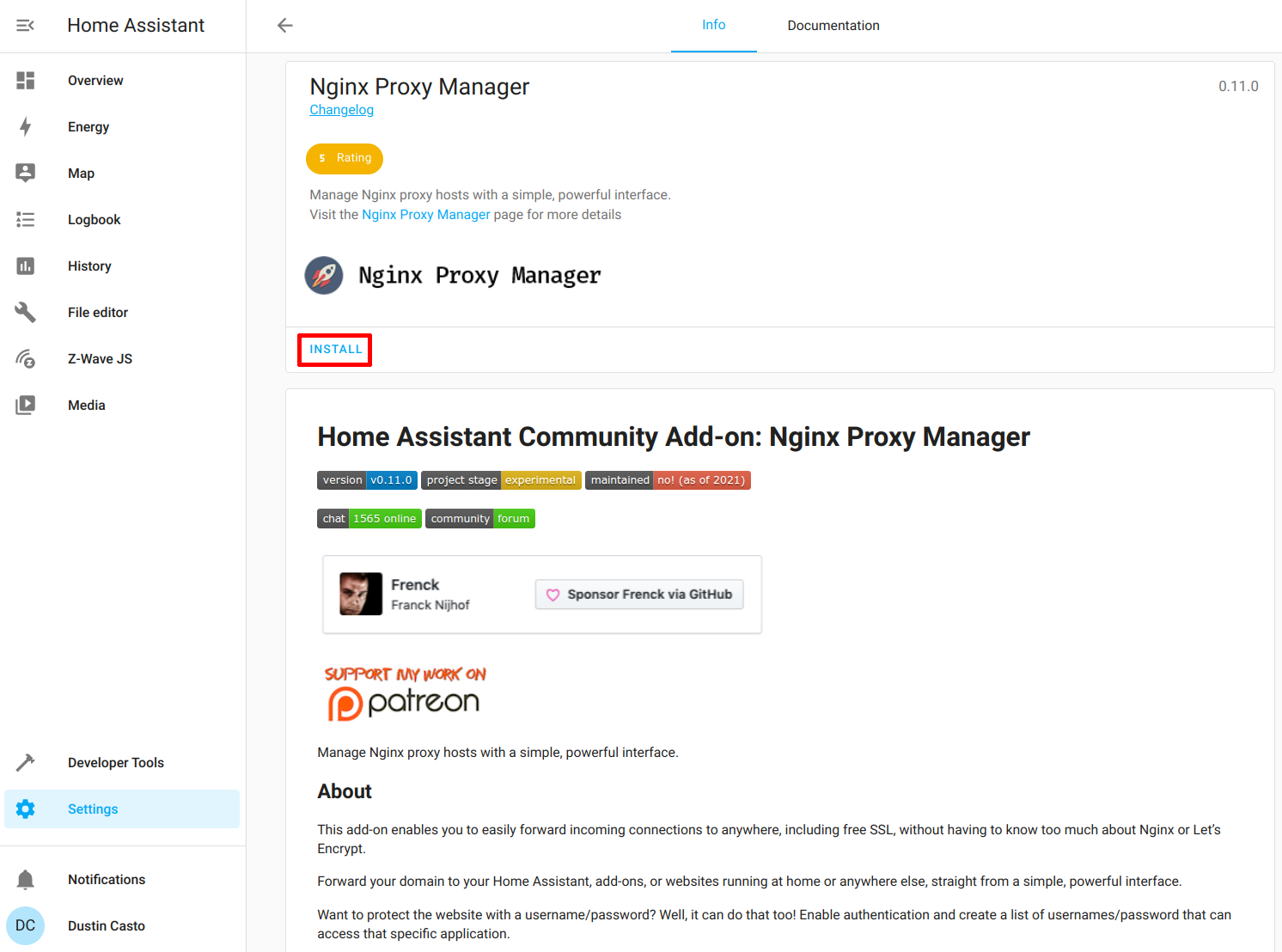Open the Patreon support banner
1282x952 pixels.
click(406, 693)
